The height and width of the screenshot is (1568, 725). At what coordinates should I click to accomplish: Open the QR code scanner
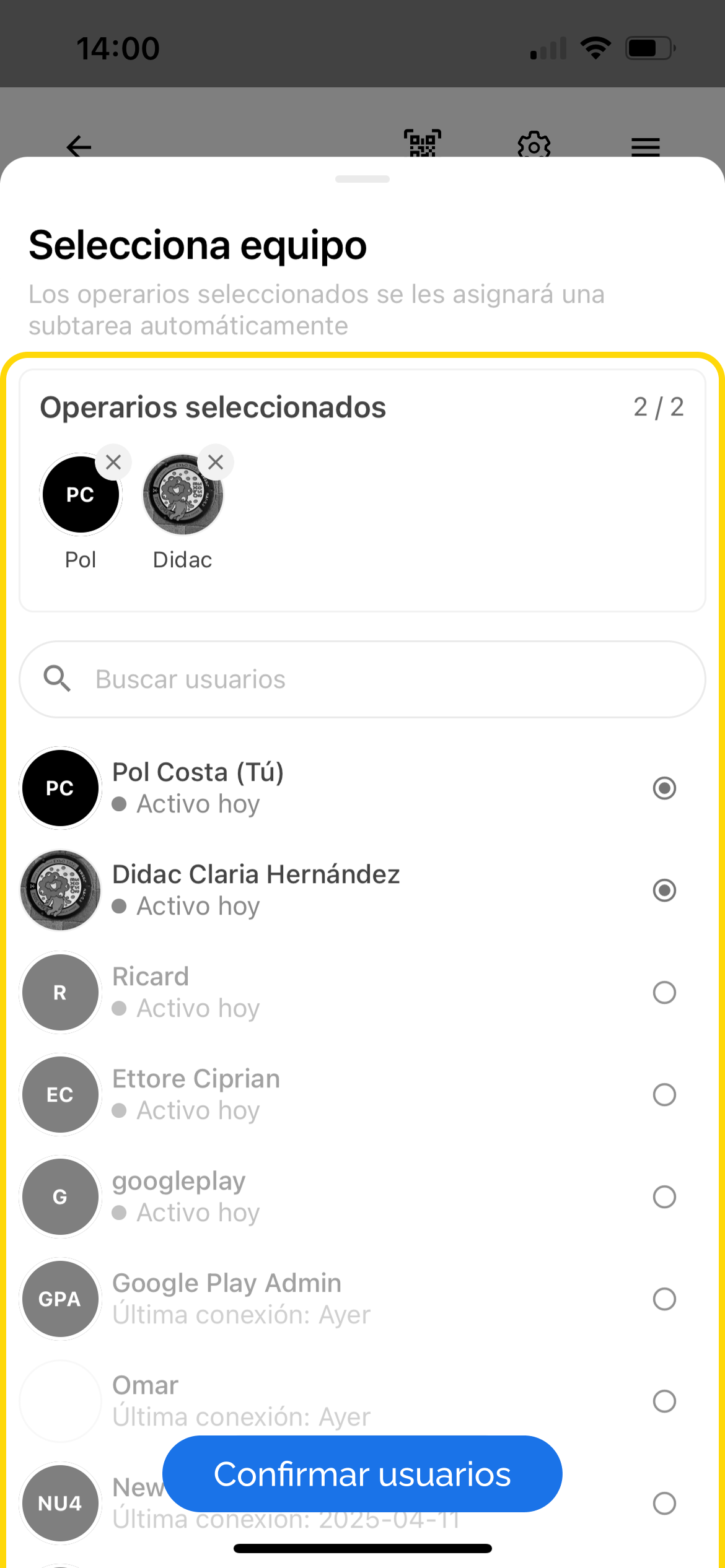click(x=423, y=144)
